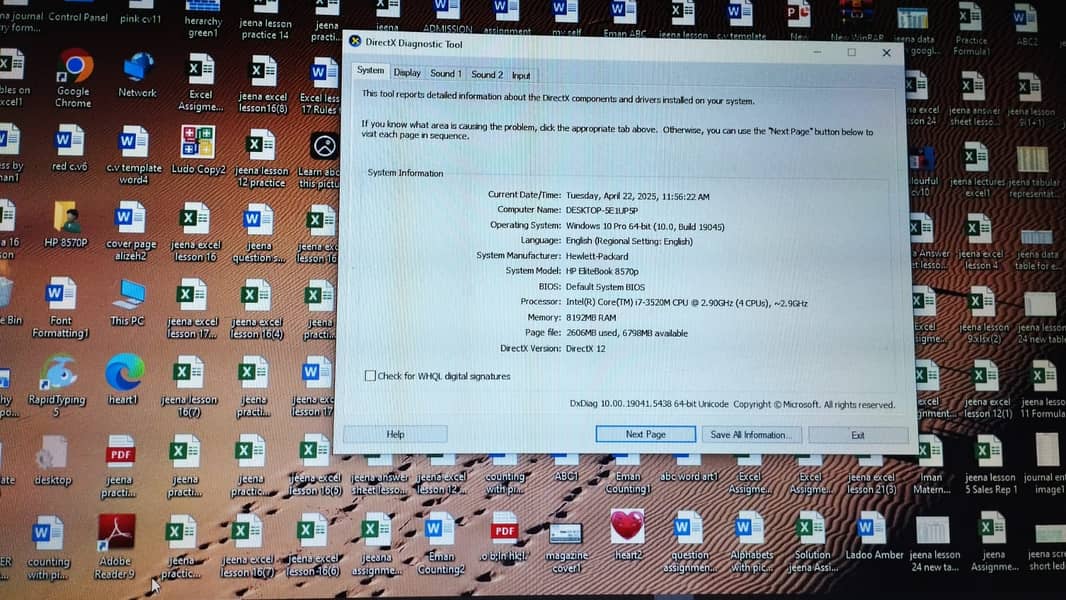Click the Exit button
Image resolution: width=1066 pixels, height=600 pixels.
coord(858,436)
